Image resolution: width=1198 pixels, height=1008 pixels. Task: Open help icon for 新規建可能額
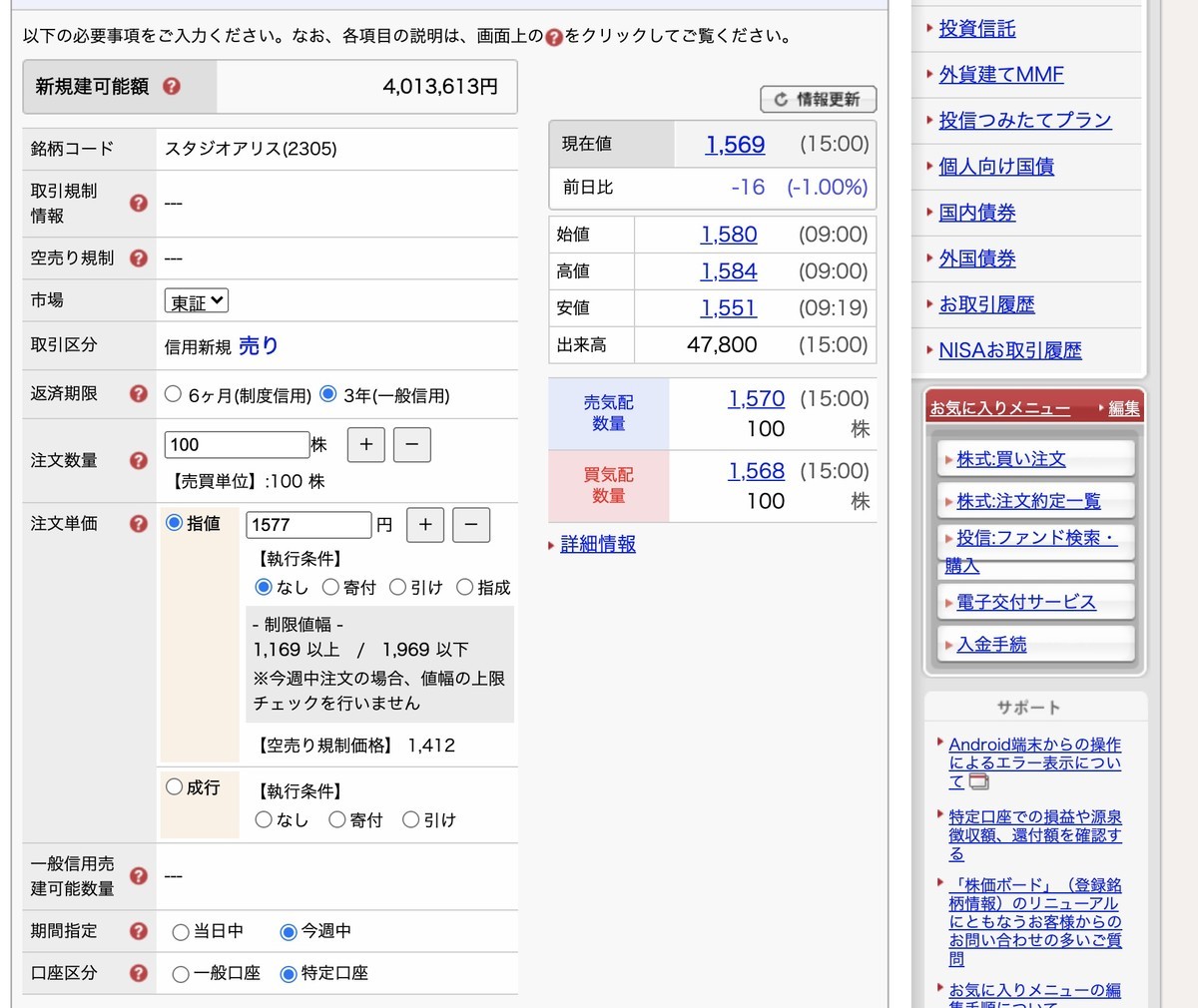pos(172,87)
